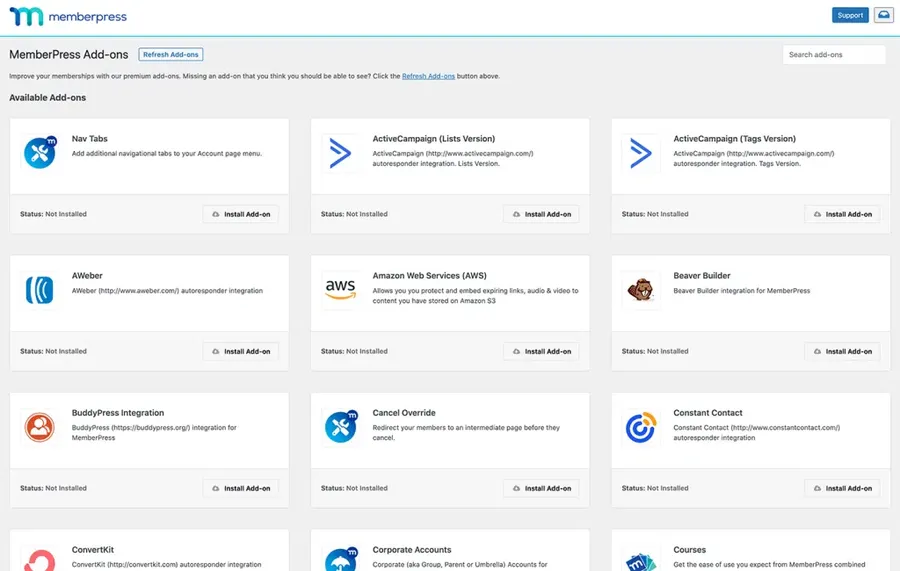Select the Nav Tabs title text
This screenshot has width=900, height=571.
click(90, 138)
